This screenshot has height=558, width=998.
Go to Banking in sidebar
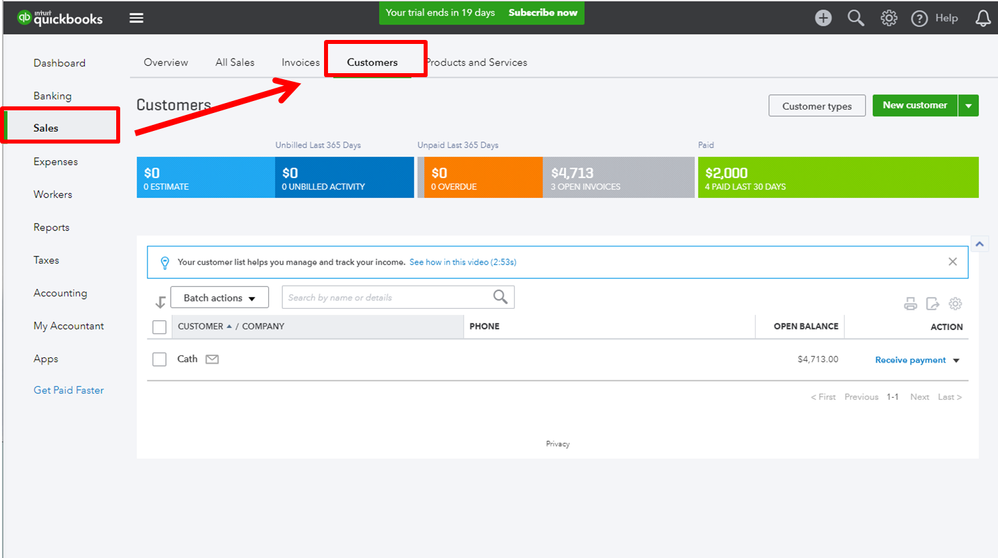pyautogui.click(x=52, y=96)
